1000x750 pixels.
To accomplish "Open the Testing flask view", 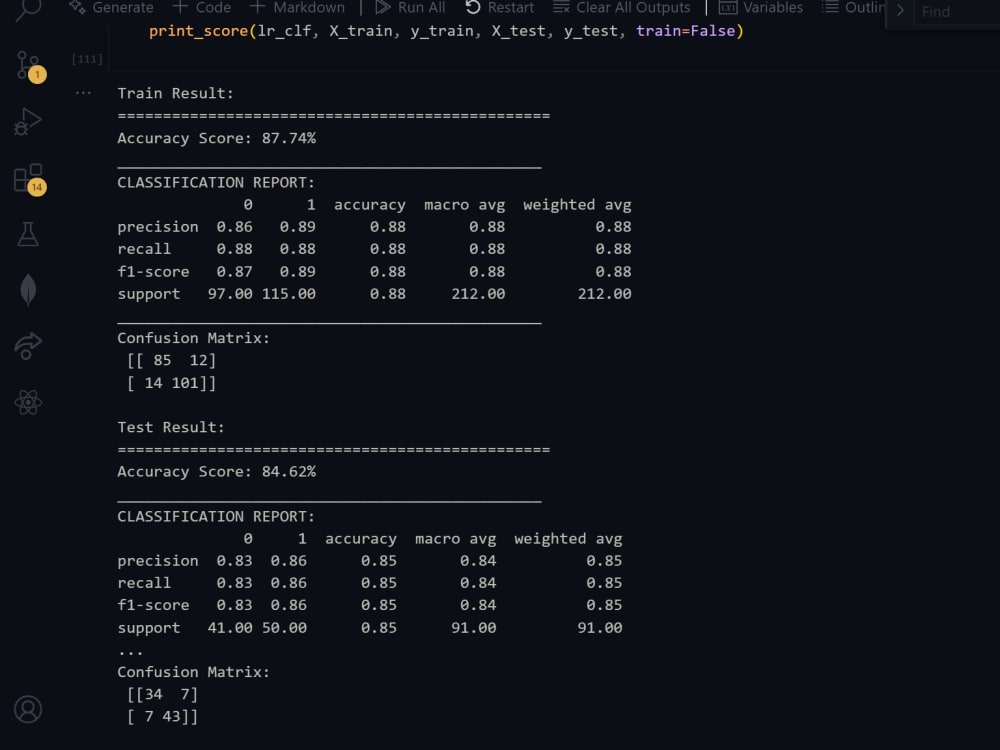I will (x=27, y=234).
